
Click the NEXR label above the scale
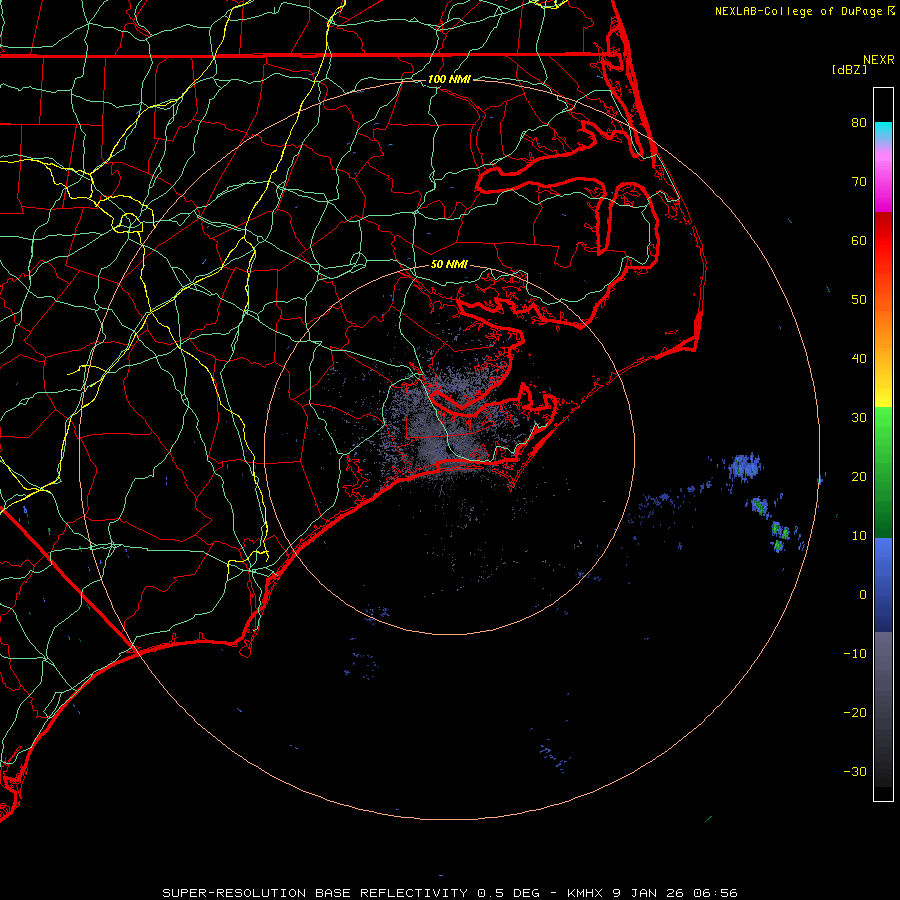(878, 60)
